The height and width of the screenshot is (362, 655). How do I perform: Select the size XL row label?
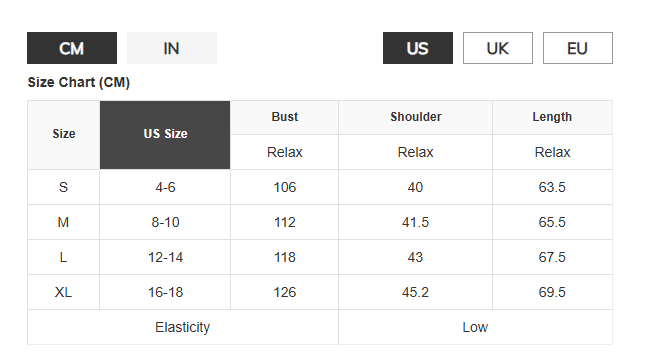click(63, 292)
